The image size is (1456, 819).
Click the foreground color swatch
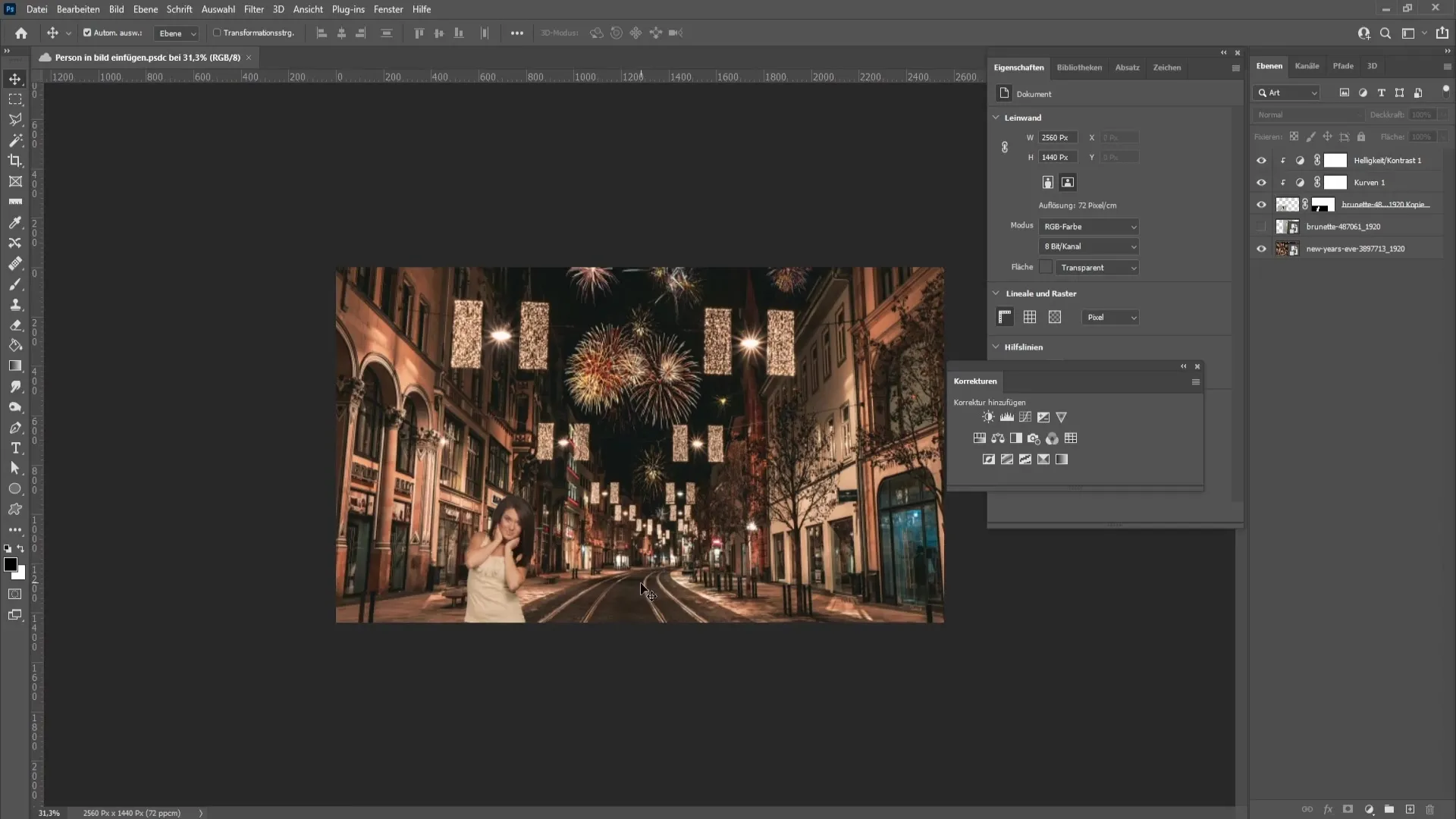pos(11,566)
